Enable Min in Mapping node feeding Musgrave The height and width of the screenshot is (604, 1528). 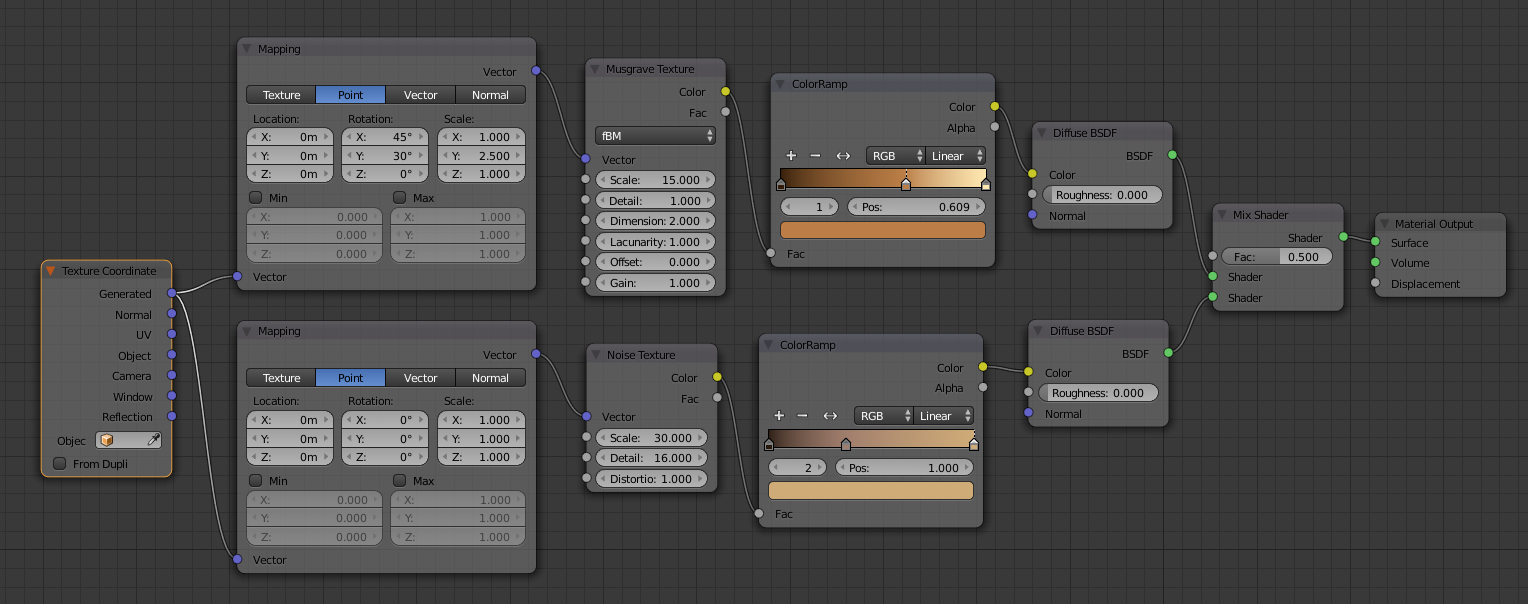255,198
